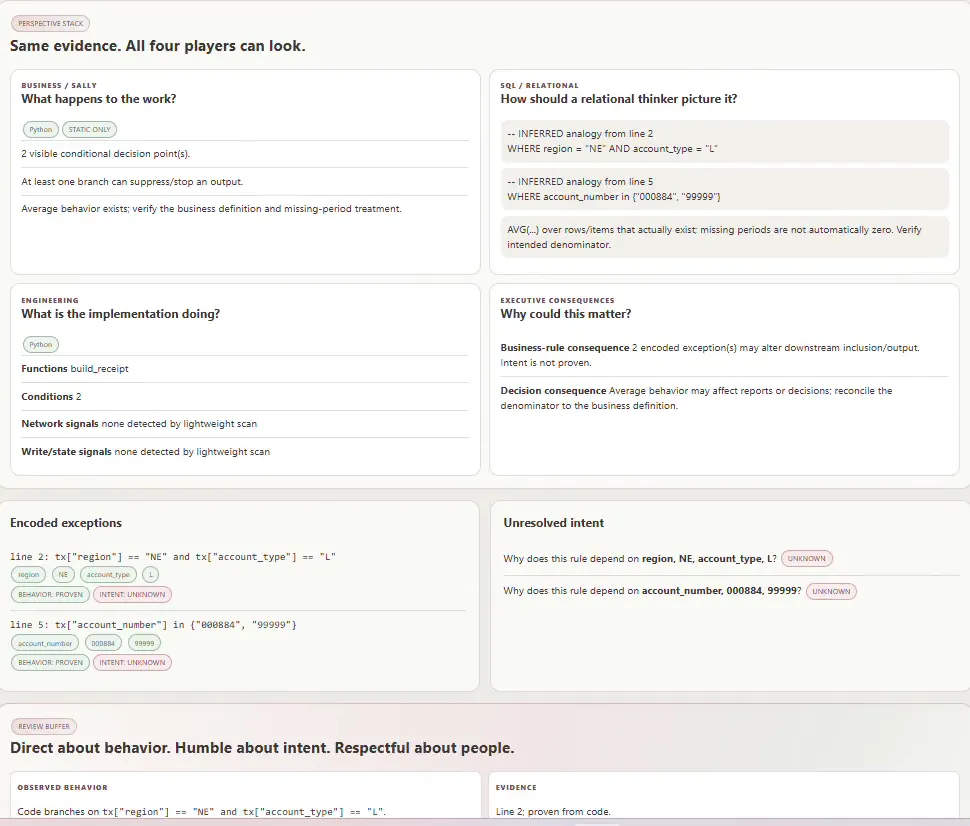Click UNKNOWN badge beside account_number rule question
This screenshot has width=970, height=826.
831,592
